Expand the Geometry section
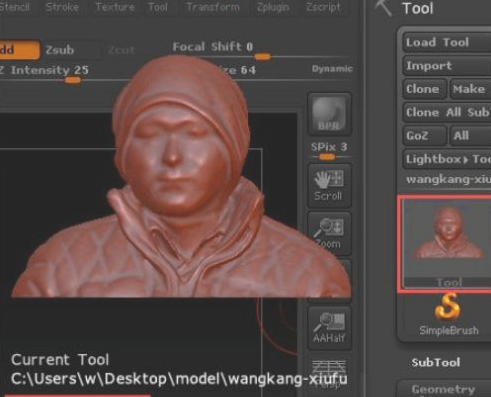491x397 pixels. coord(443,389)
